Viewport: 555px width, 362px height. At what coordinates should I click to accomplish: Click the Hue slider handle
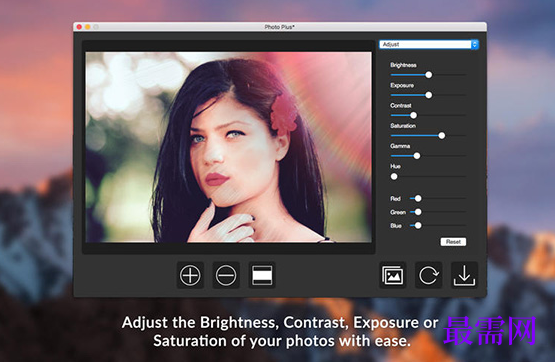(394, 176)
